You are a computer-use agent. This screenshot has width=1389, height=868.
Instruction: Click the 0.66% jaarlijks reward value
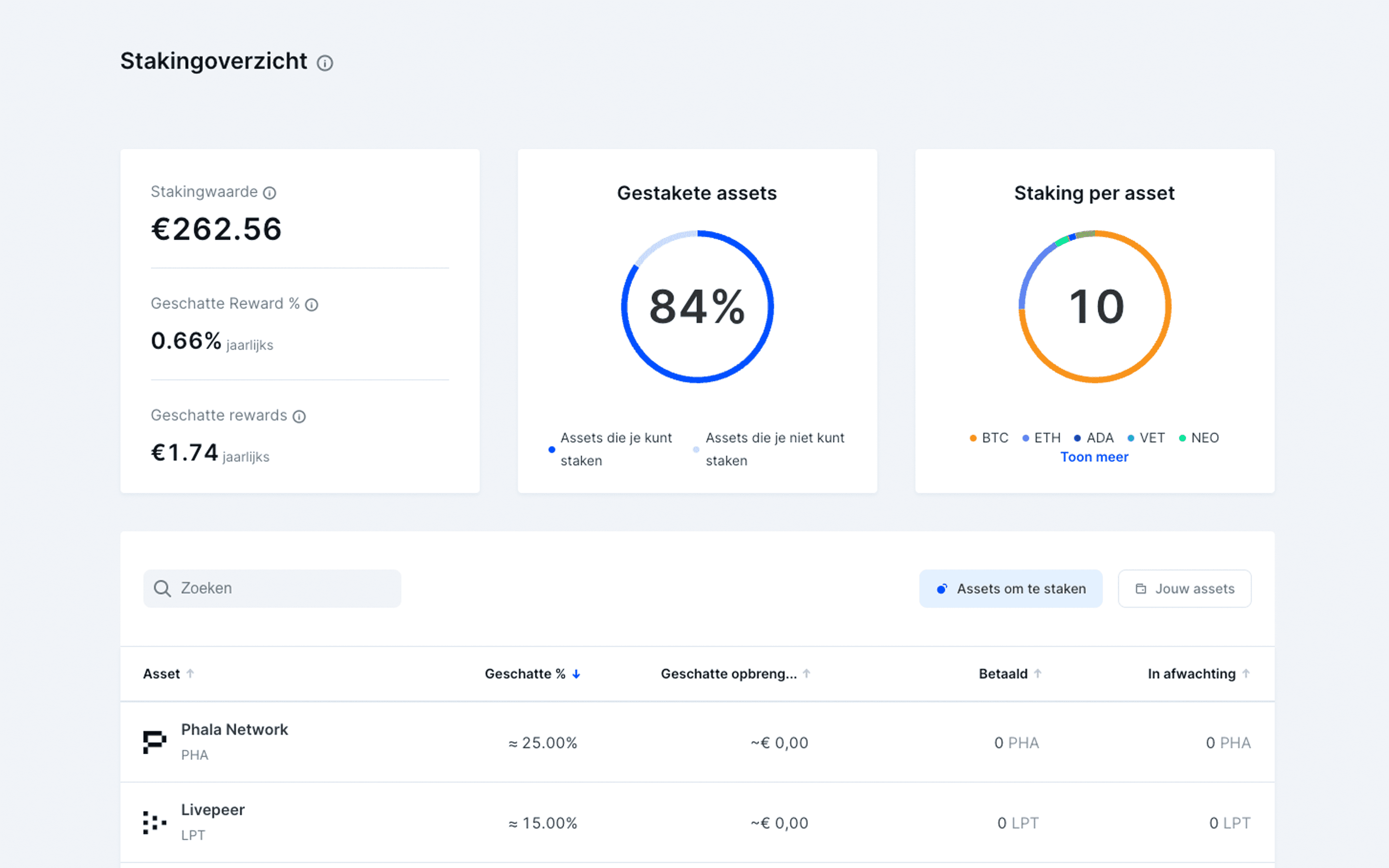(212, 341)
